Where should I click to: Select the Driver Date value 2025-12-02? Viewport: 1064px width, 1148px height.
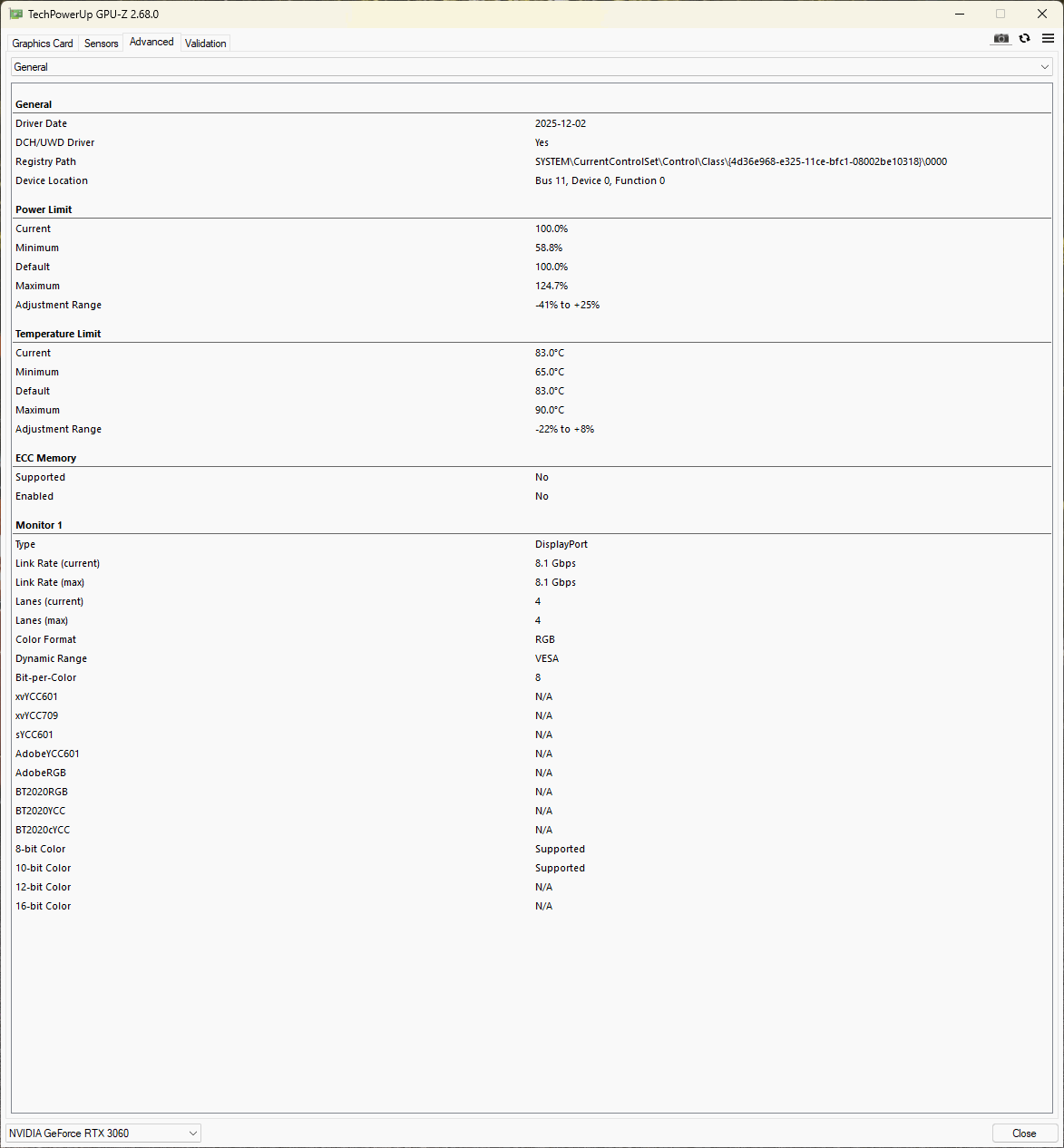click(561, 123)
